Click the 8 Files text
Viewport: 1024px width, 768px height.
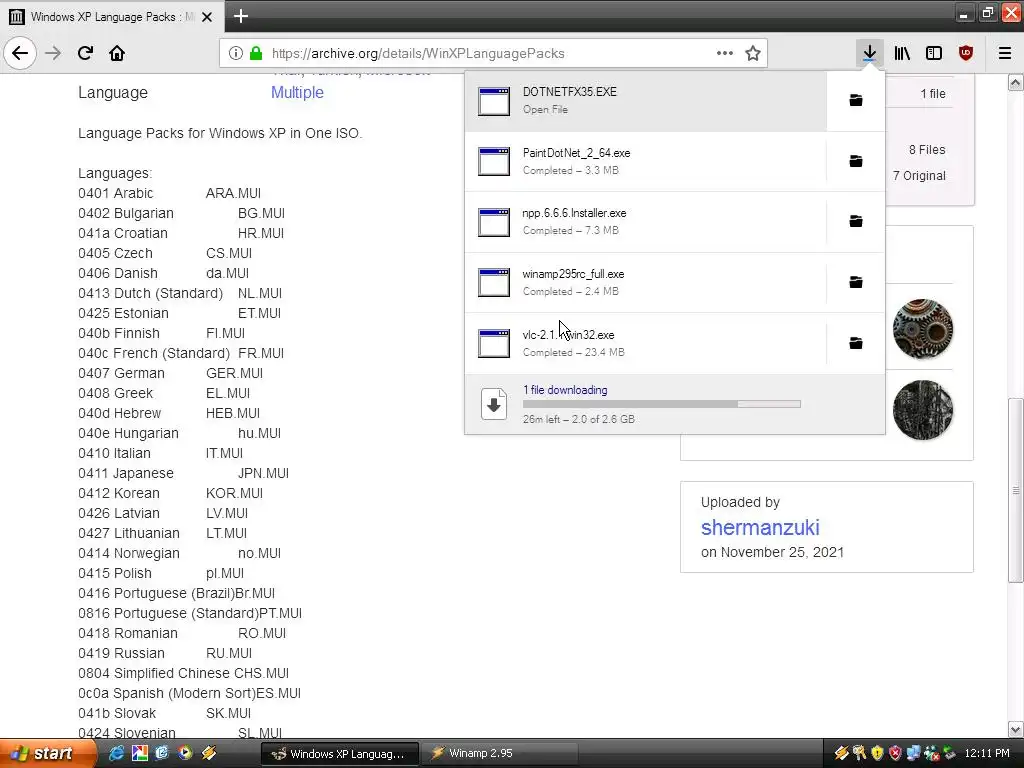927,150
